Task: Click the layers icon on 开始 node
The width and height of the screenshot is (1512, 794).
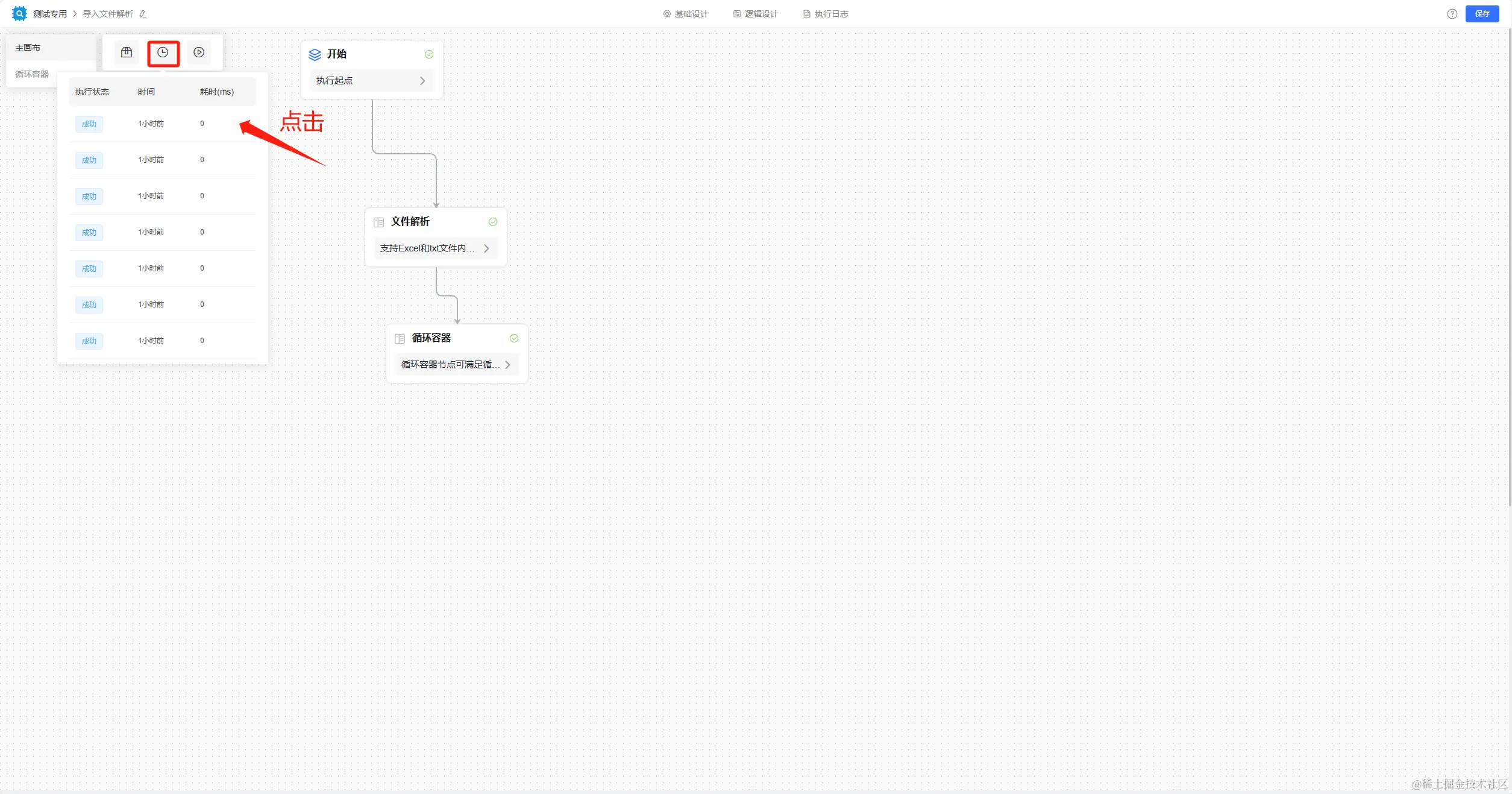Action: [x=315, y=55]
